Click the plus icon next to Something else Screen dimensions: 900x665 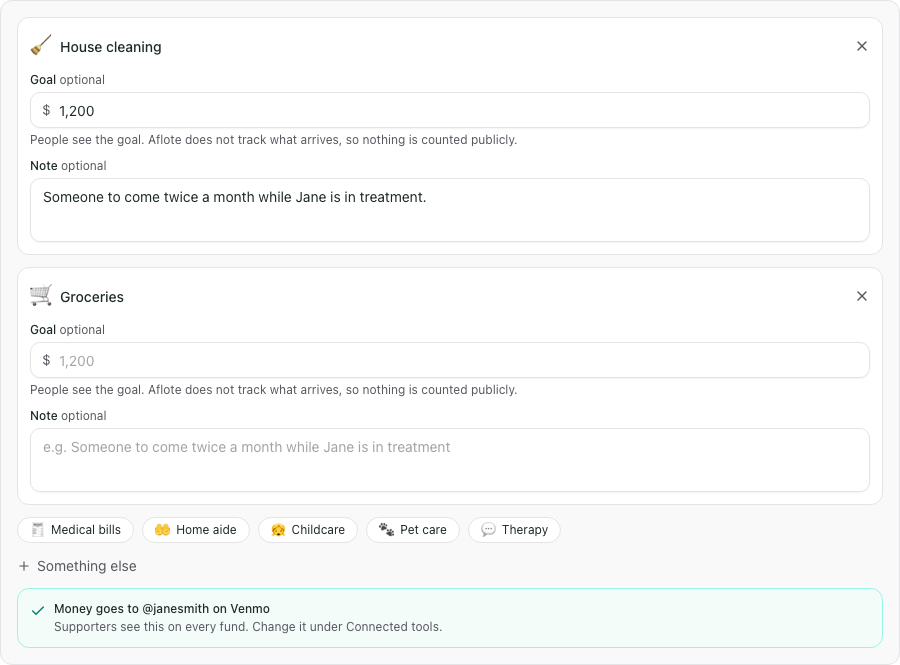coord(24,566)
